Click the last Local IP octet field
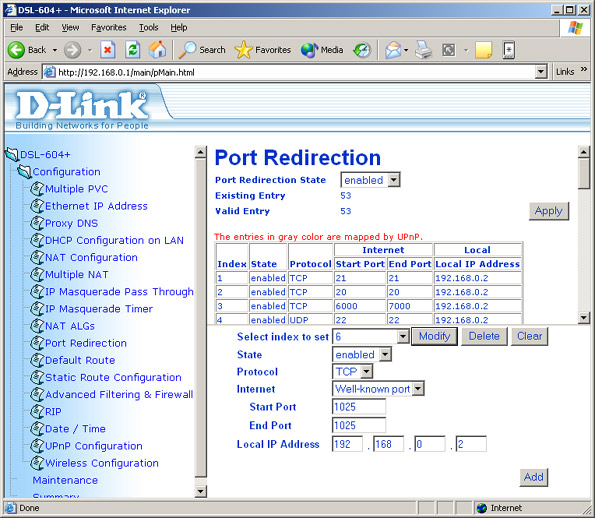 click(471, 444)
